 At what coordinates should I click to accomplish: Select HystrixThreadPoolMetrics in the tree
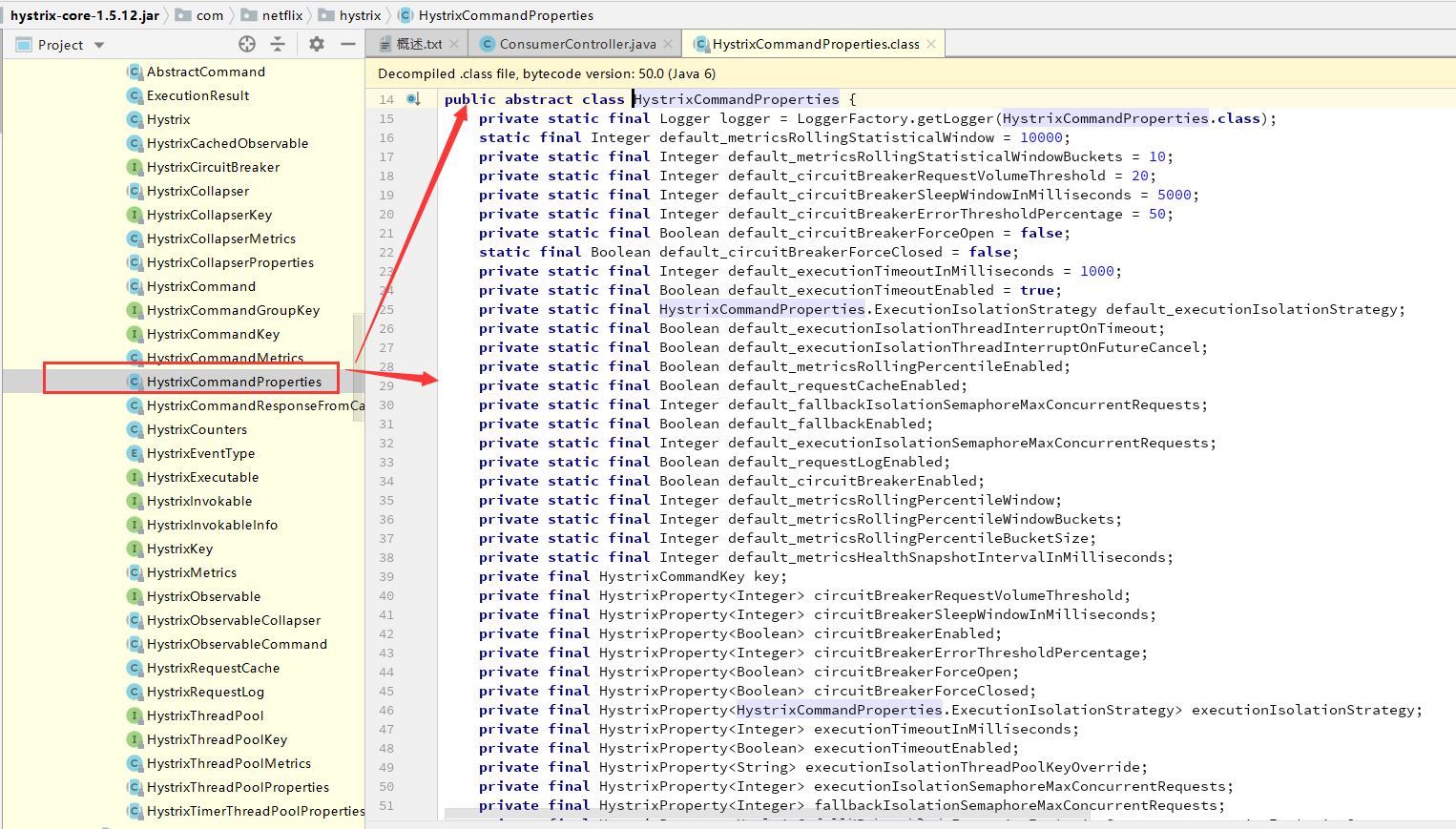(229, 763)
